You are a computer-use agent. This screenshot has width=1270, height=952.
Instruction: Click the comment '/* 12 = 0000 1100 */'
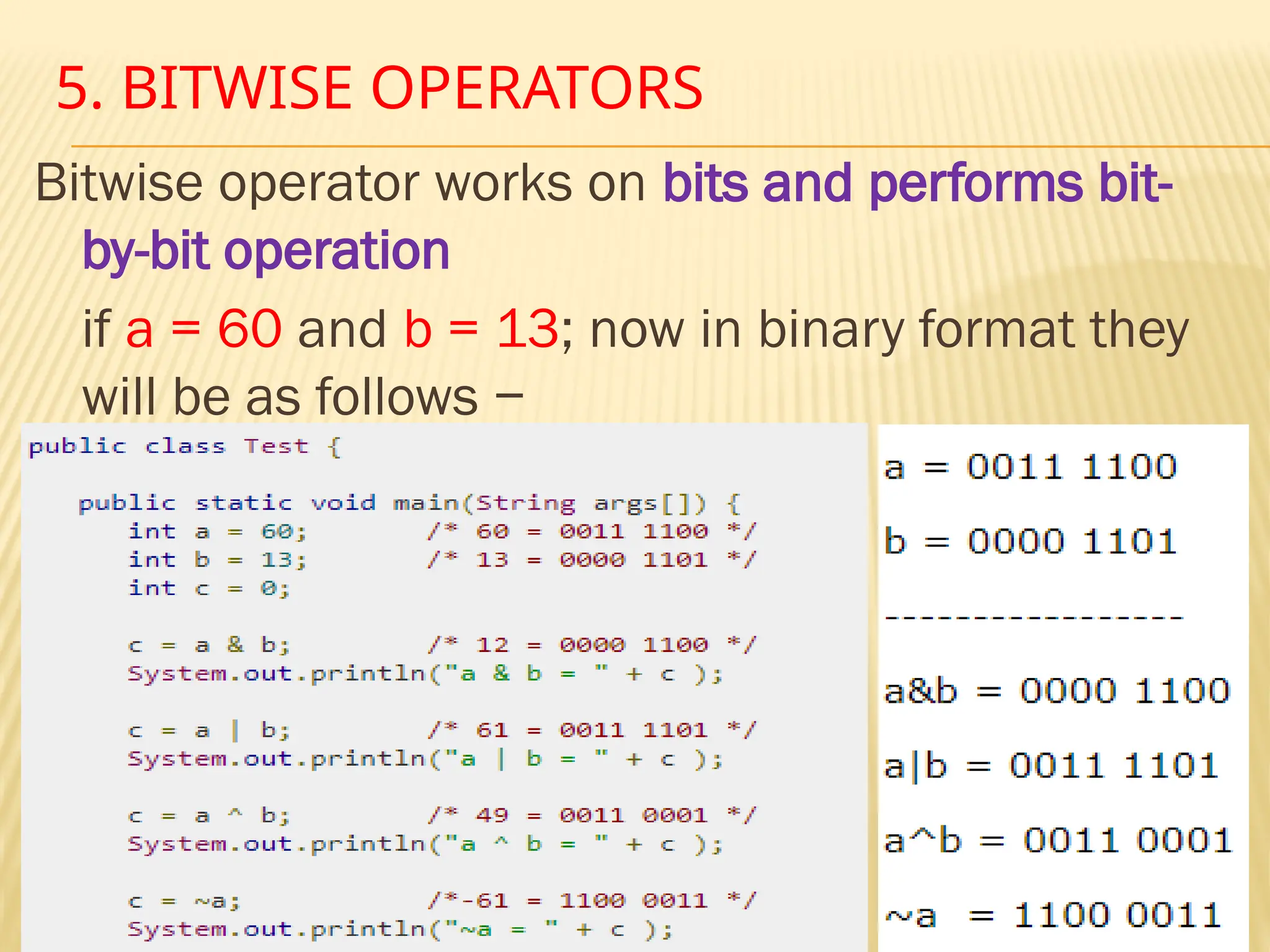pyautogui.click(x=592, y=645)
